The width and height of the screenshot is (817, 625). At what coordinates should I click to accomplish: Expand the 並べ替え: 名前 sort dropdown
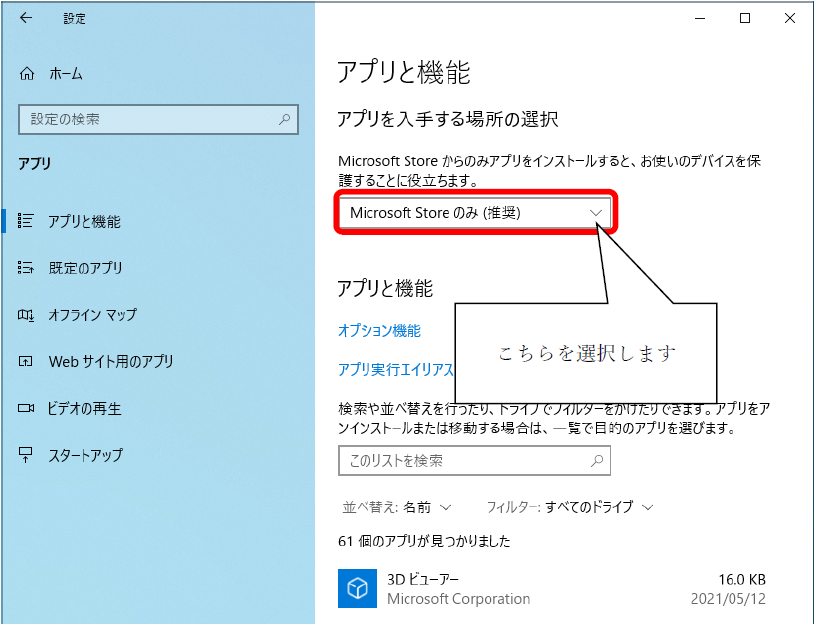[397, 507]
